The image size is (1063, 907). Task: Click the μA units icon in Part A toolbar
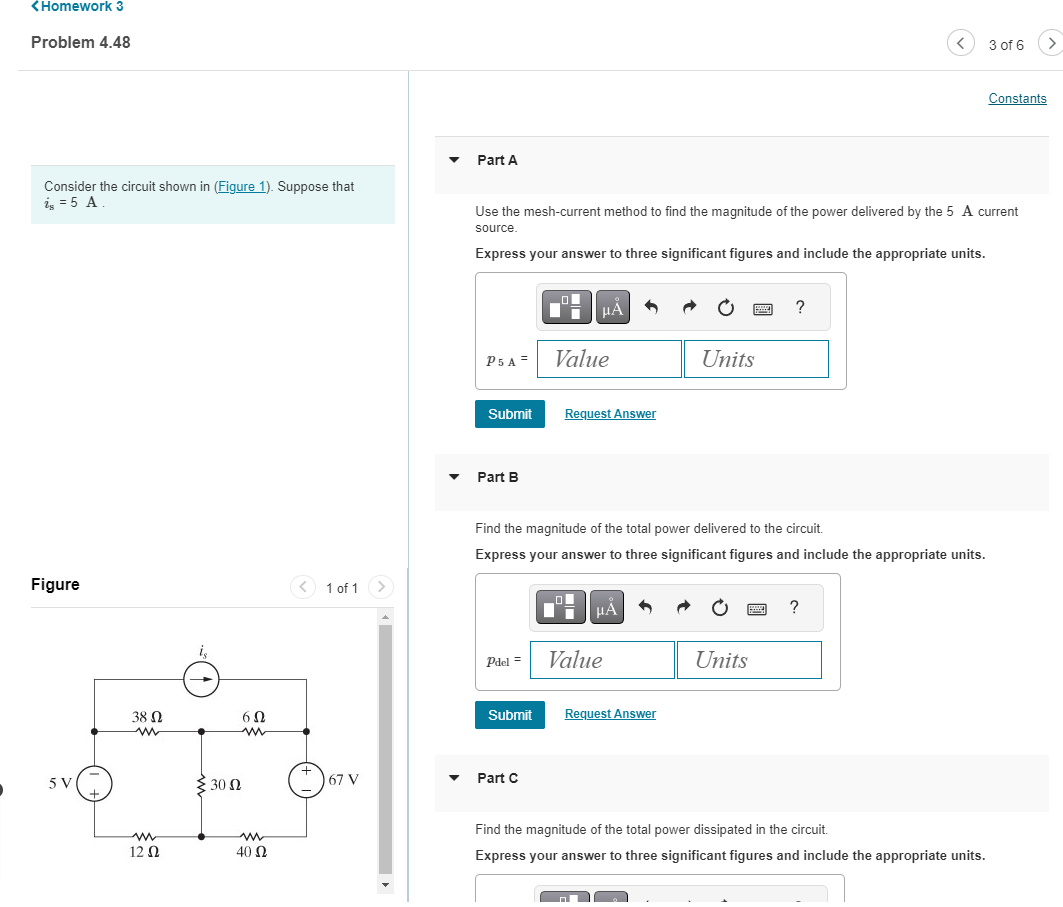pyautogui.click(x=612, y=307)
